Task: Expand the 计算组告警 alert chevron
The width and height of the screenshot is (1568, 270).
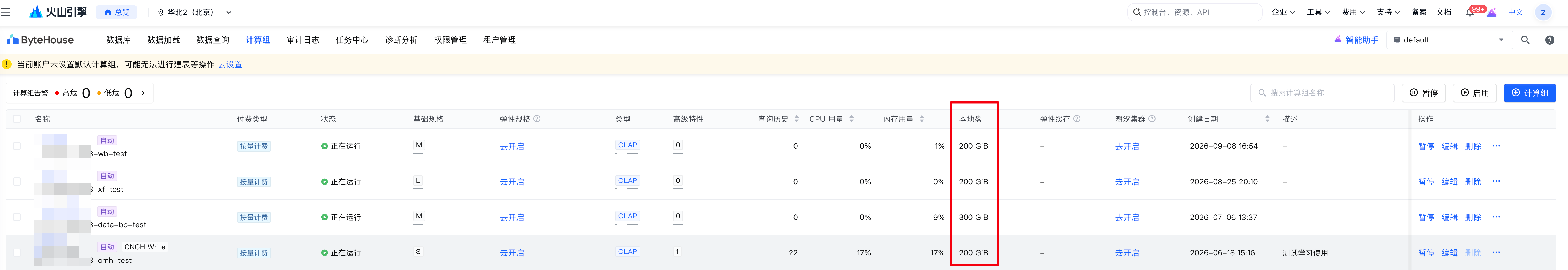Action: [143, 93]
